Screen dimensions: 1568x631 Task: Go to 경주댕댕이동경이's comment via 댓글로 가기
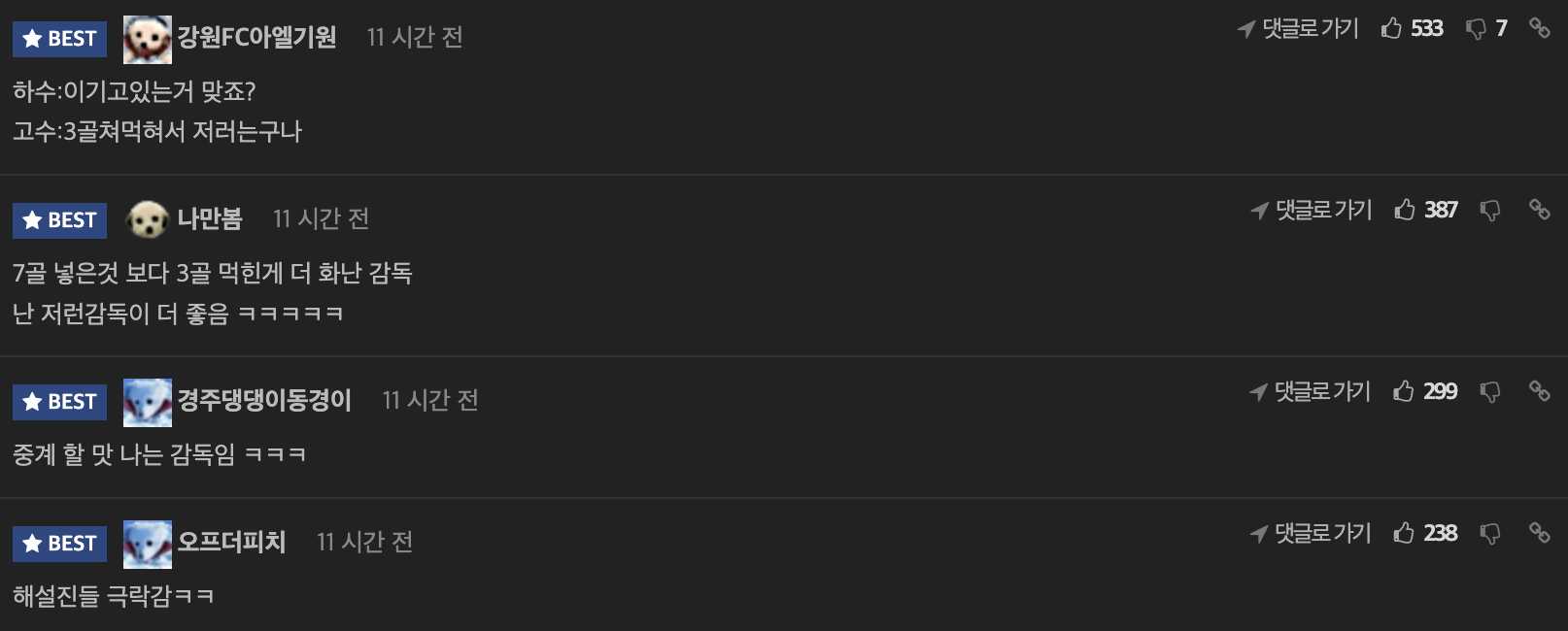point(1311,392)
